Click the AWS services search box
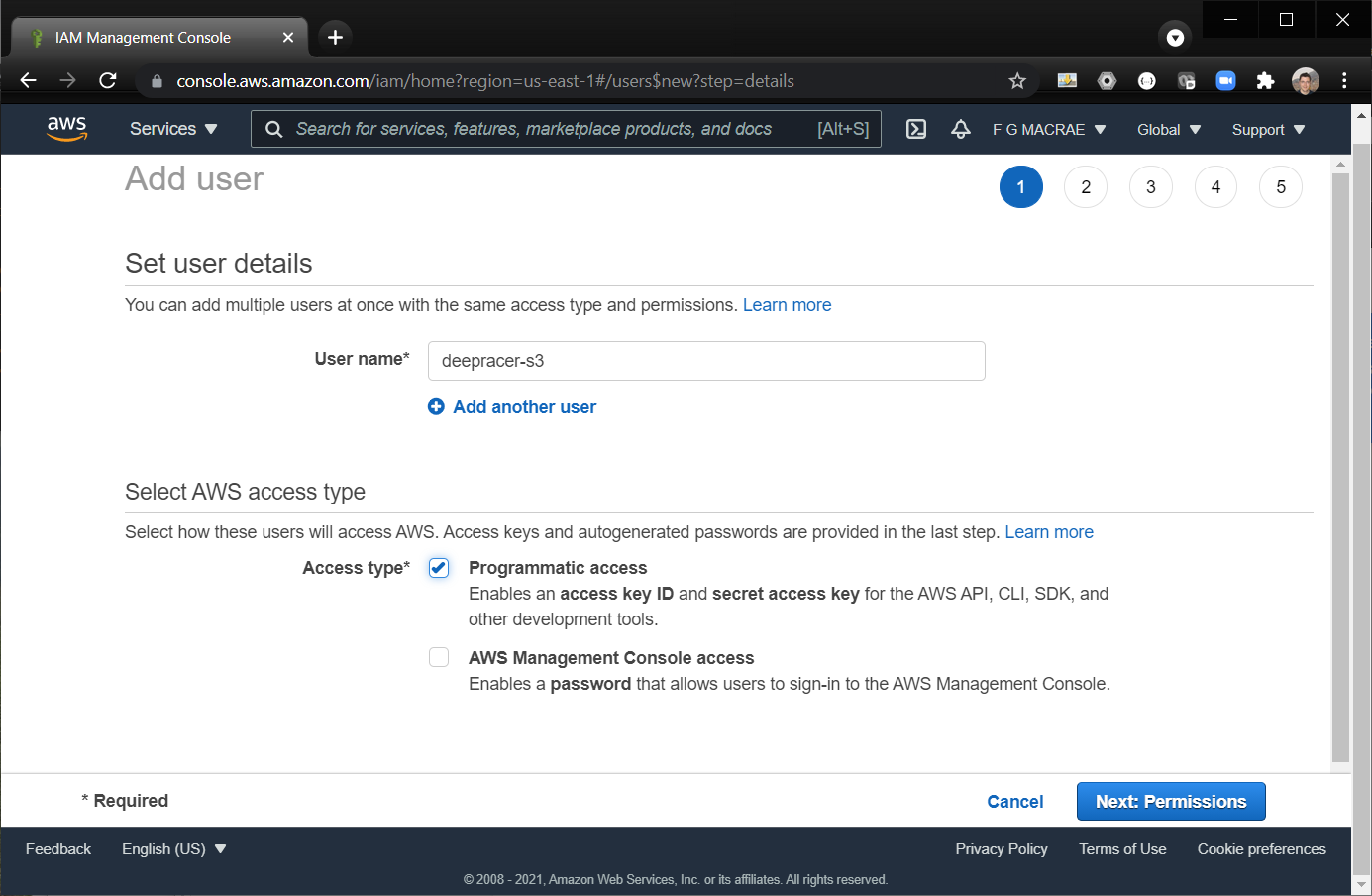The image size is (1372, 896). (x=567, y=129)
